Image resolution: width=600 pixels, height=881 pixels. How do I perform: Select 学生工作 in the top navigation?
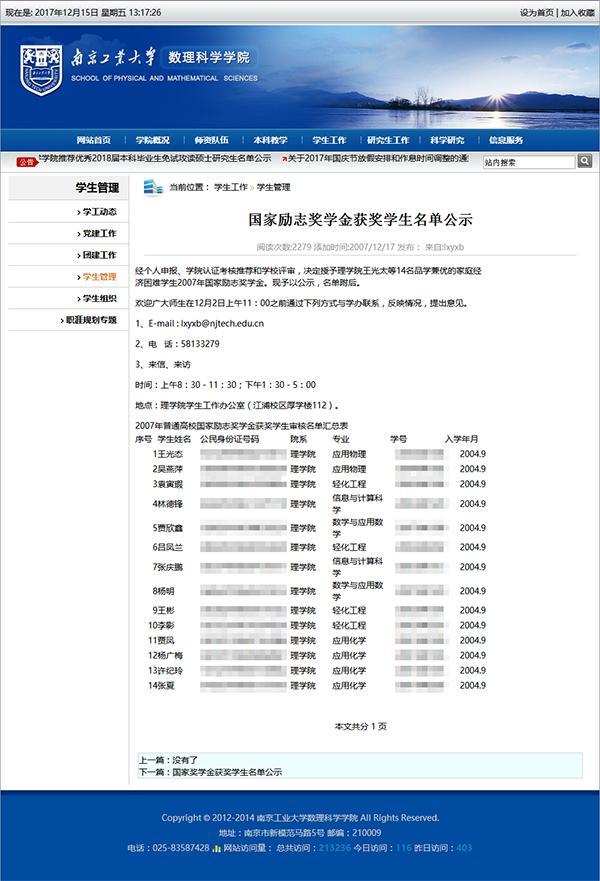[329, 140]
